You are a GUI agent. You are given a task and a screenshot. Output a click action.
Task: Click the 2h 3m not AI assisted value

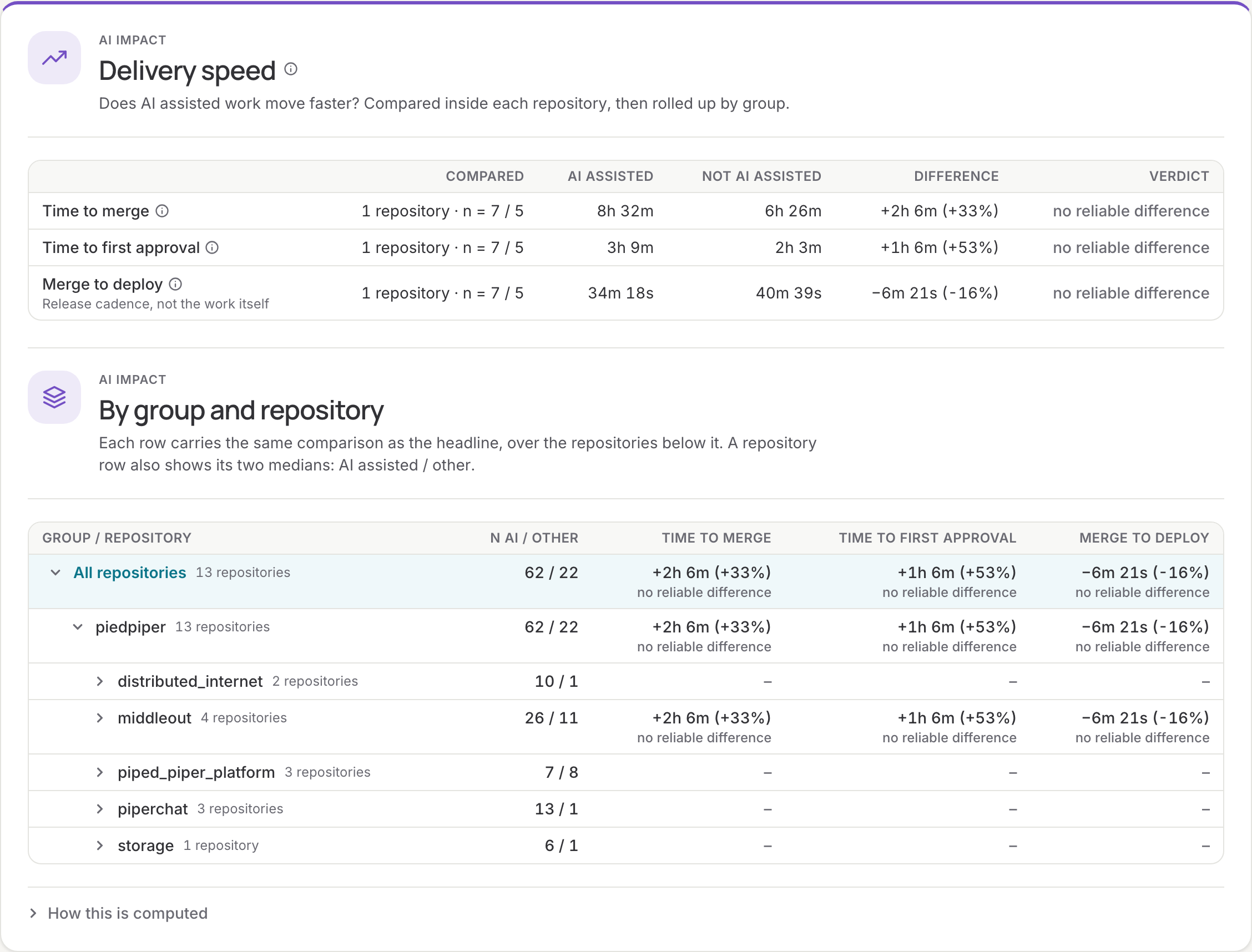pos(798,247)
